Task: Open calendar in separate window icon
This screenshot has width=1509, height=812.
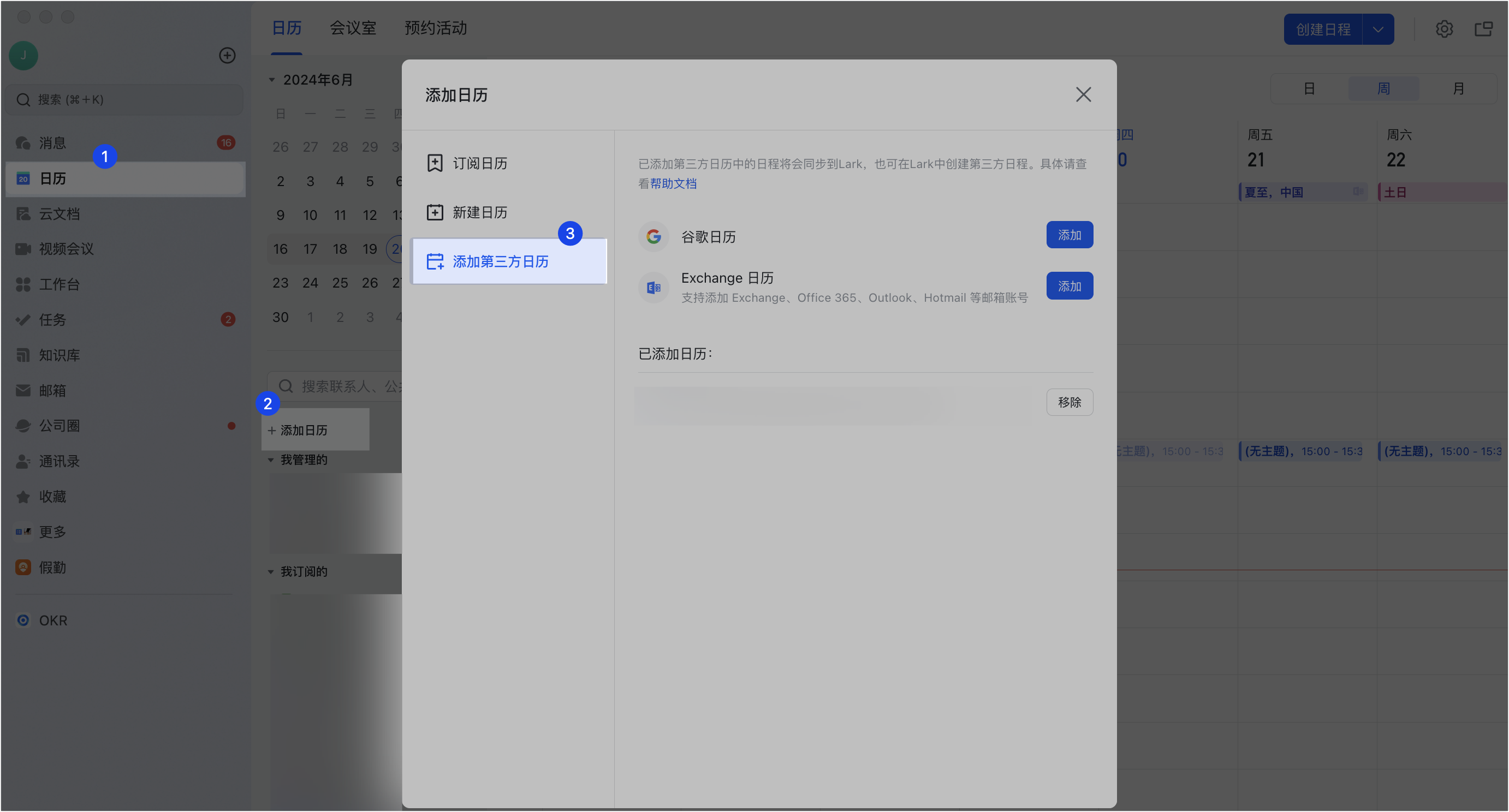Action: 1483,29
